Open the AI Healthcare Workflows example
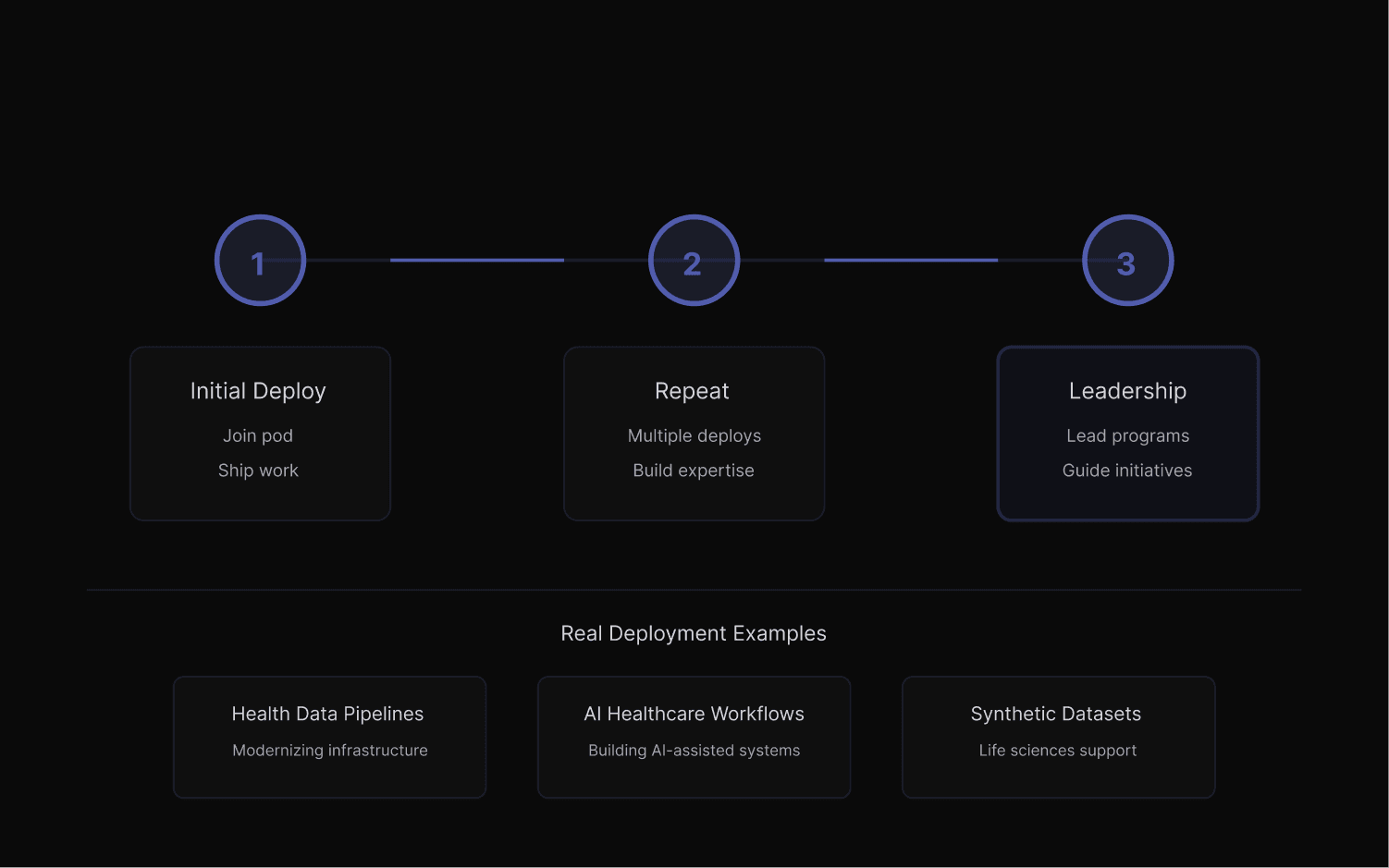The width and height of the screenshot is (1389, 868). pyautogui.click(x=694, y=715)
